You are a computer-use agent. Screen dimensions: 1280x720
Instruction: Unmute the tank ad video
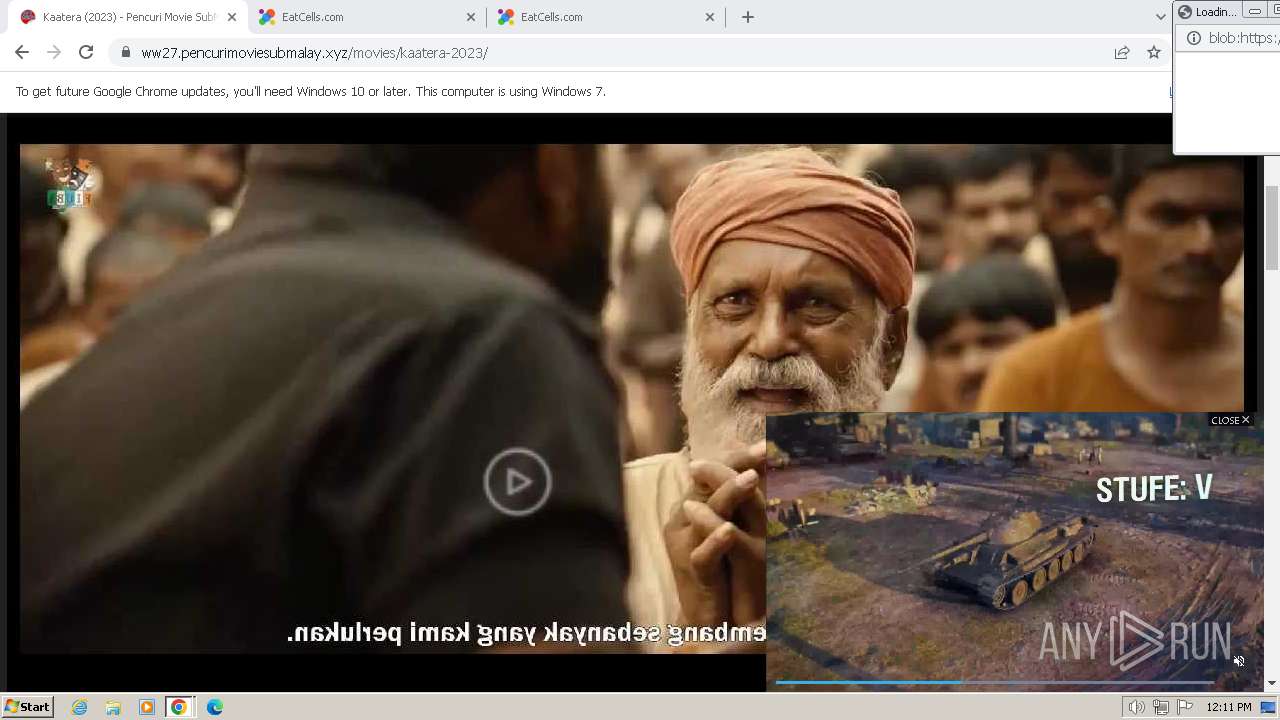1239,661
